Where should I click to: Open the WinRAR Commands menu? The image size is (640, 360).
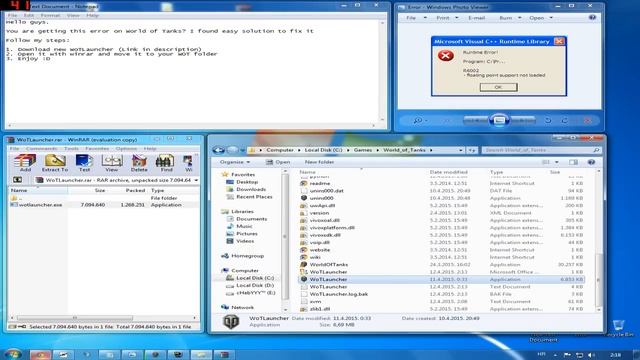[x=41, y=149]
